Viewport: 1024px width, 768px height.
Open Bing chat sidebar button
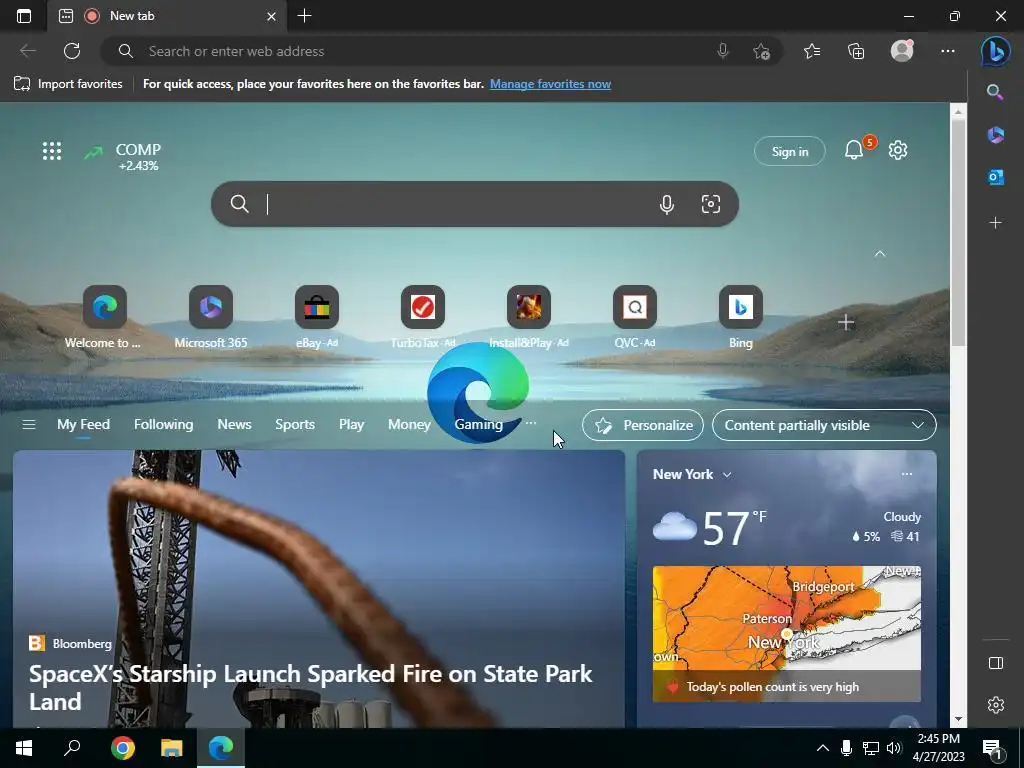(x=995, y=52)
